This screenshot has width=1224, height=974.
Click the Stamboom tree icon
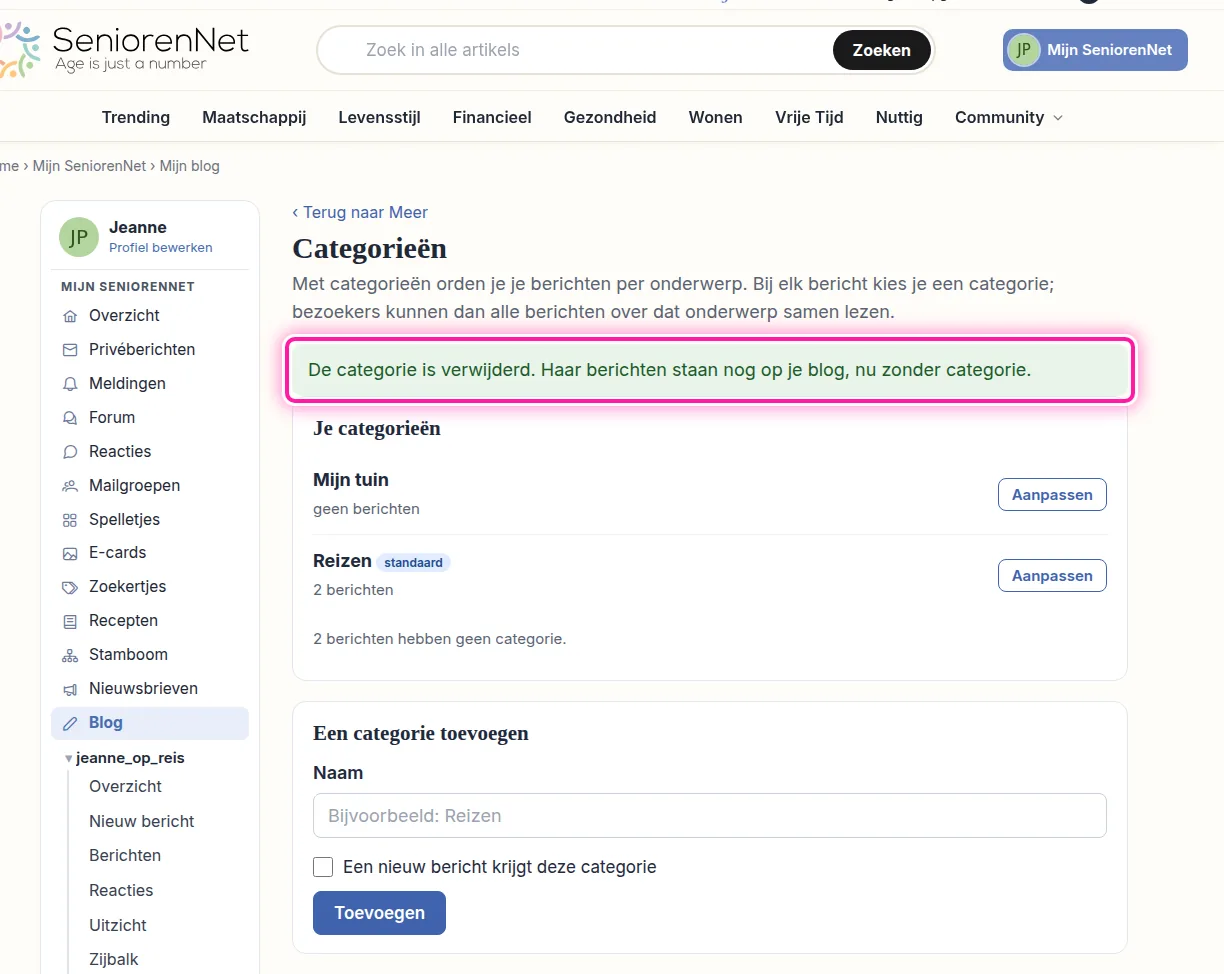pos(70,655)
